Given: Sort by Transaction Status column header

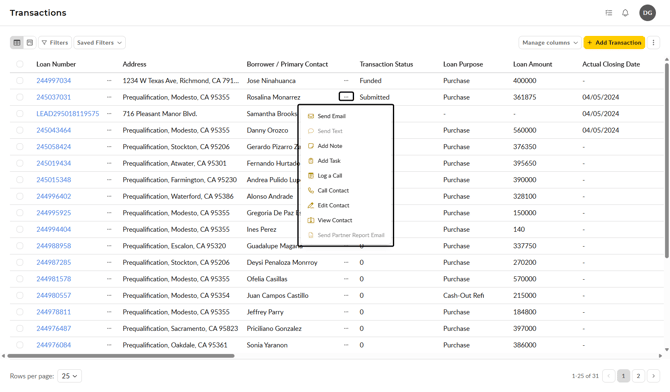Looking at the screenshot, I should click(x=386, y=64).
